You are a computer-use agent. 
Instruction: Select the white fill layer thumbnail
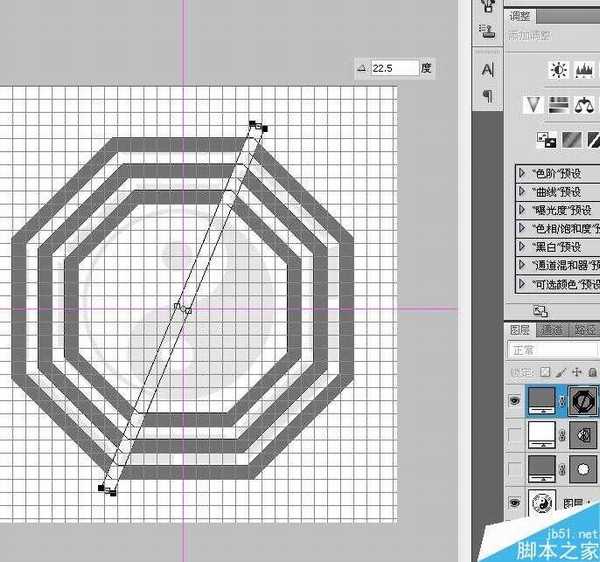[x=541, y=435]
